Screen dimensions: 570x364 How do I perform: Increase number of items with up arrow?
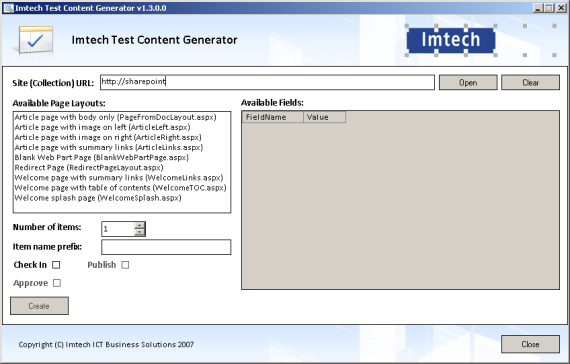pyautogui.click(x=139, y=226)
